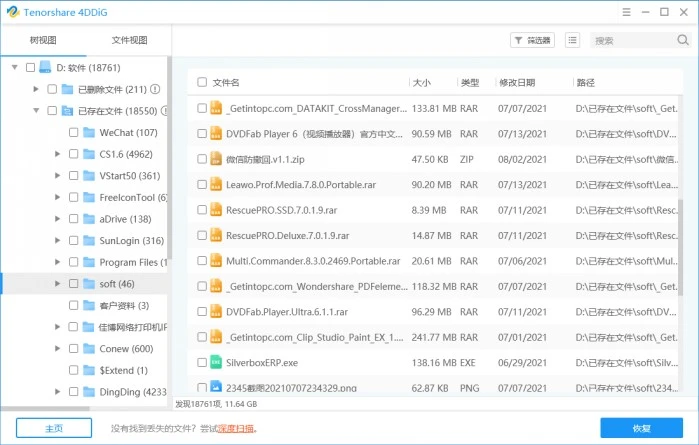This screenshot has width=699, height=445.
Task: Expand the DingDing folder node
Action: [x=57, y=392]
